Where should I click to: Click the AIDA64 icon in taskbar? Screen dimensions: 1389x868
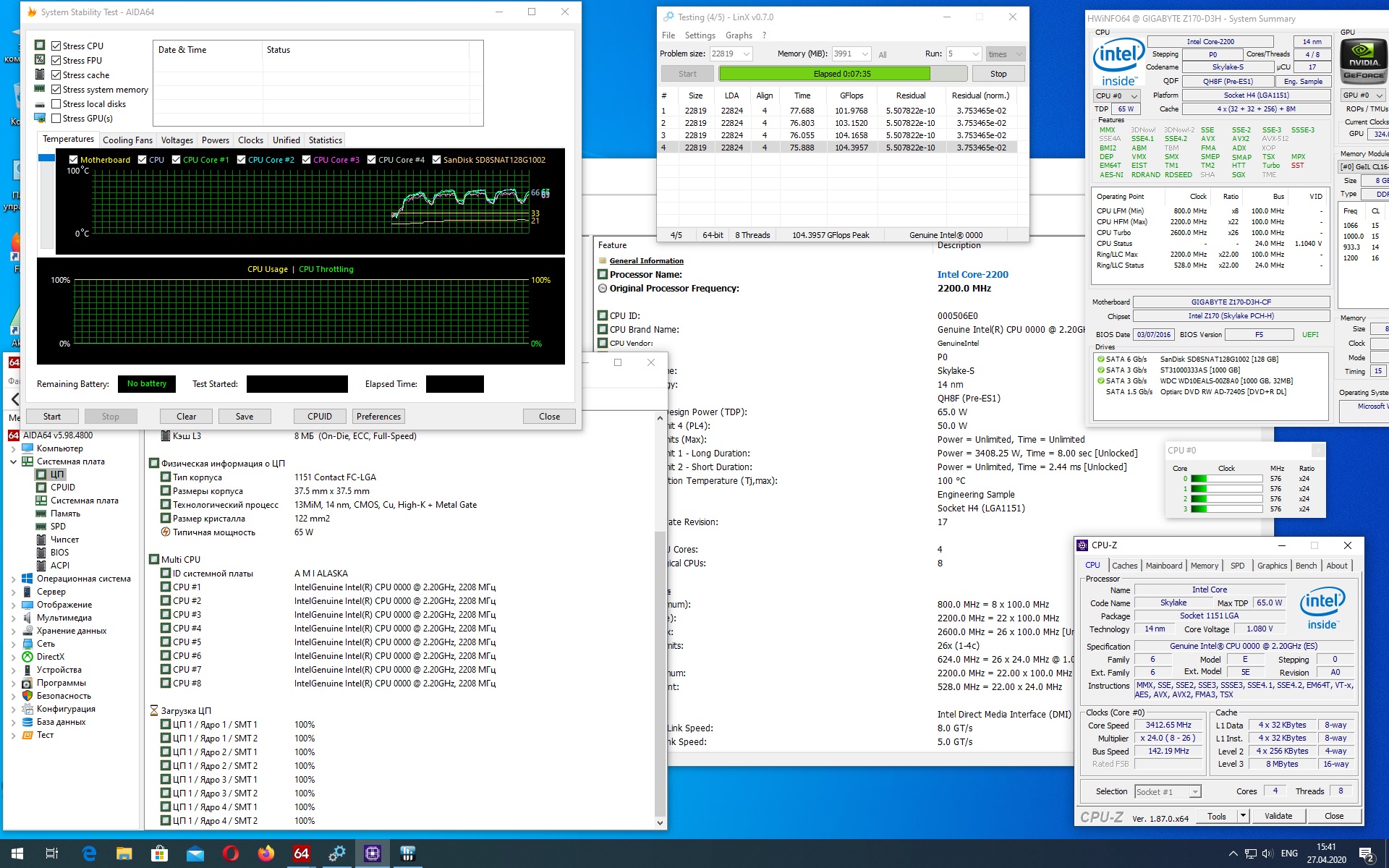(301, 854)
